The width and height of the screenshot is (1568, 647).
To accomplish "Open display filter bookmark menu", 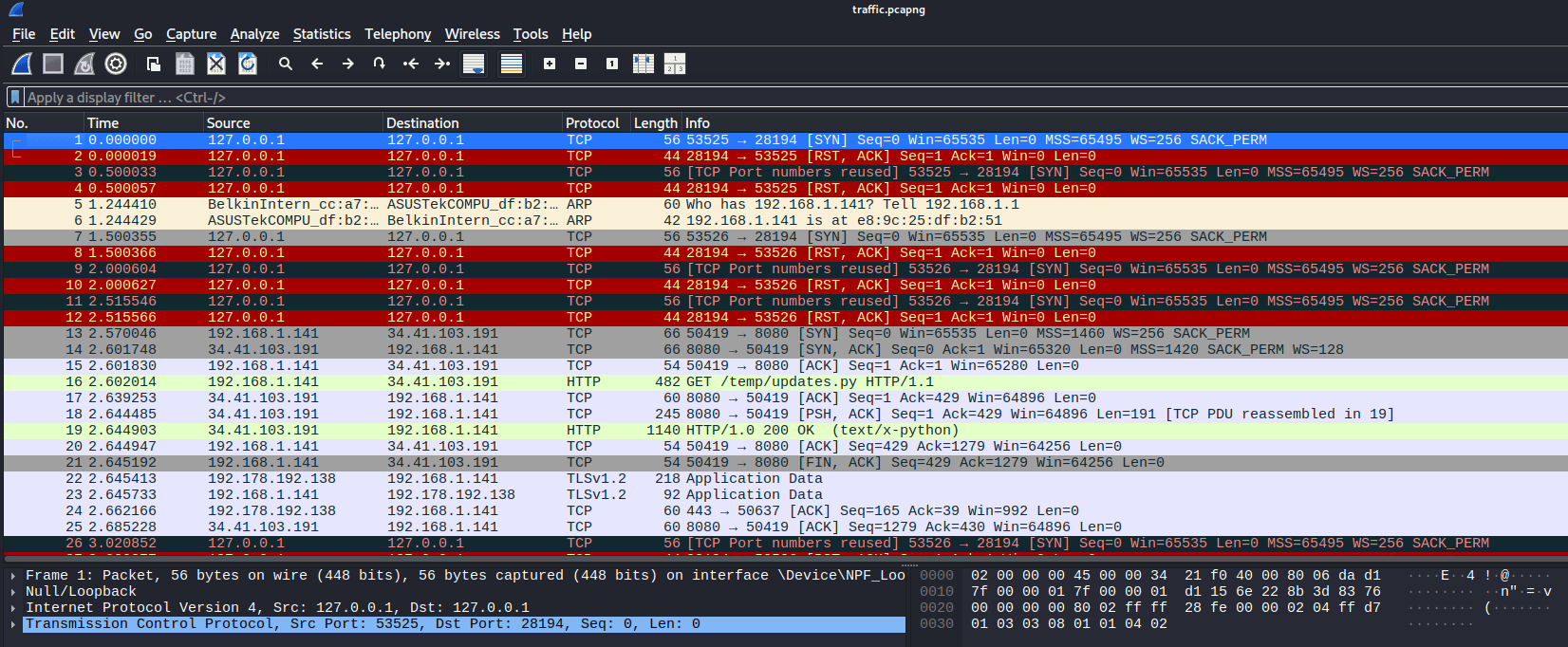I will pos(15,97).
